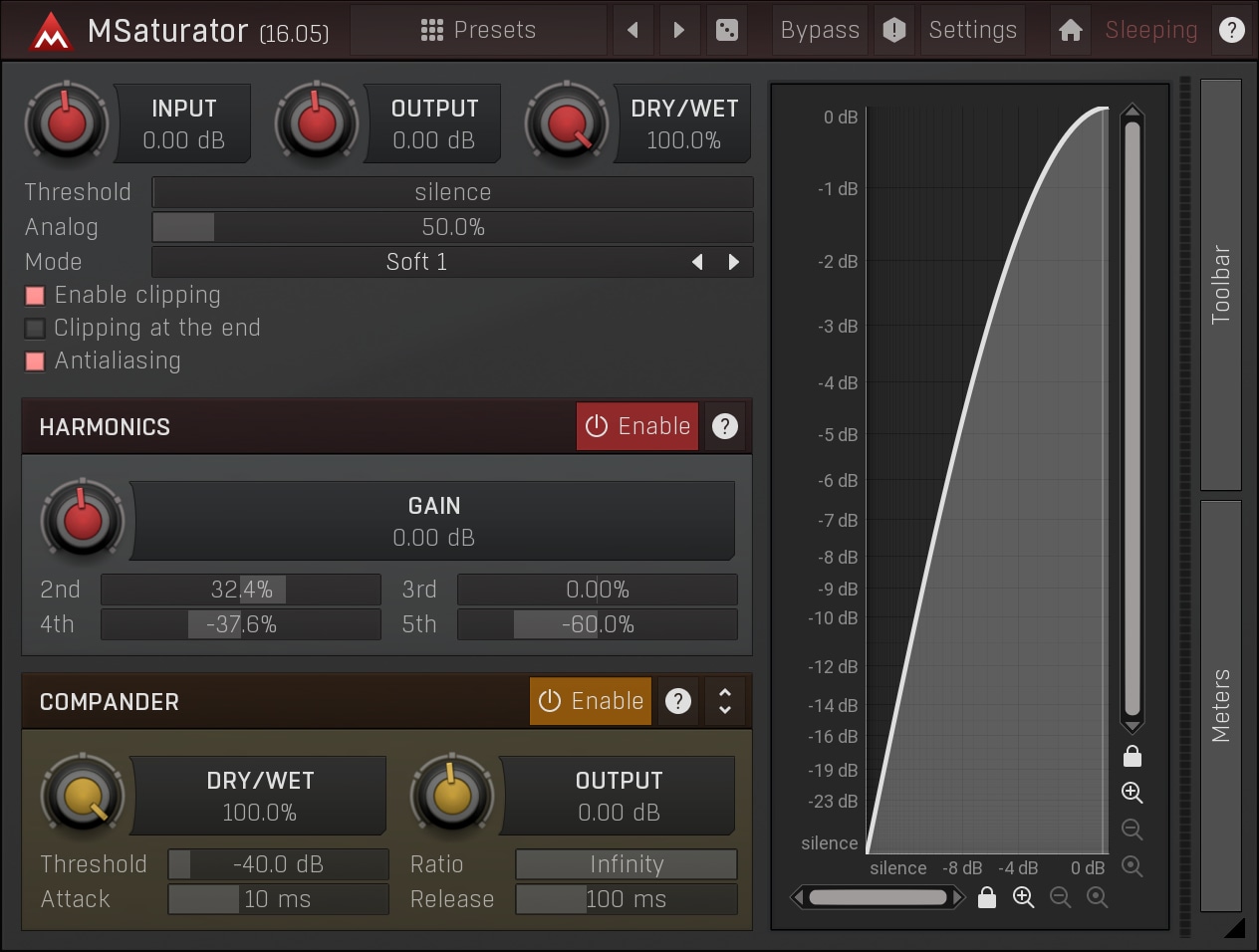Zoom out the graph vertically

click(1133, 830)
